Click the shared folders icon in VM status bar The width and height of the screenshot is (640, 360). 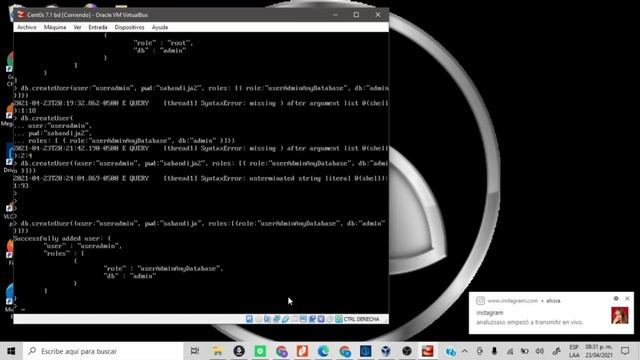tap(294, 319)
